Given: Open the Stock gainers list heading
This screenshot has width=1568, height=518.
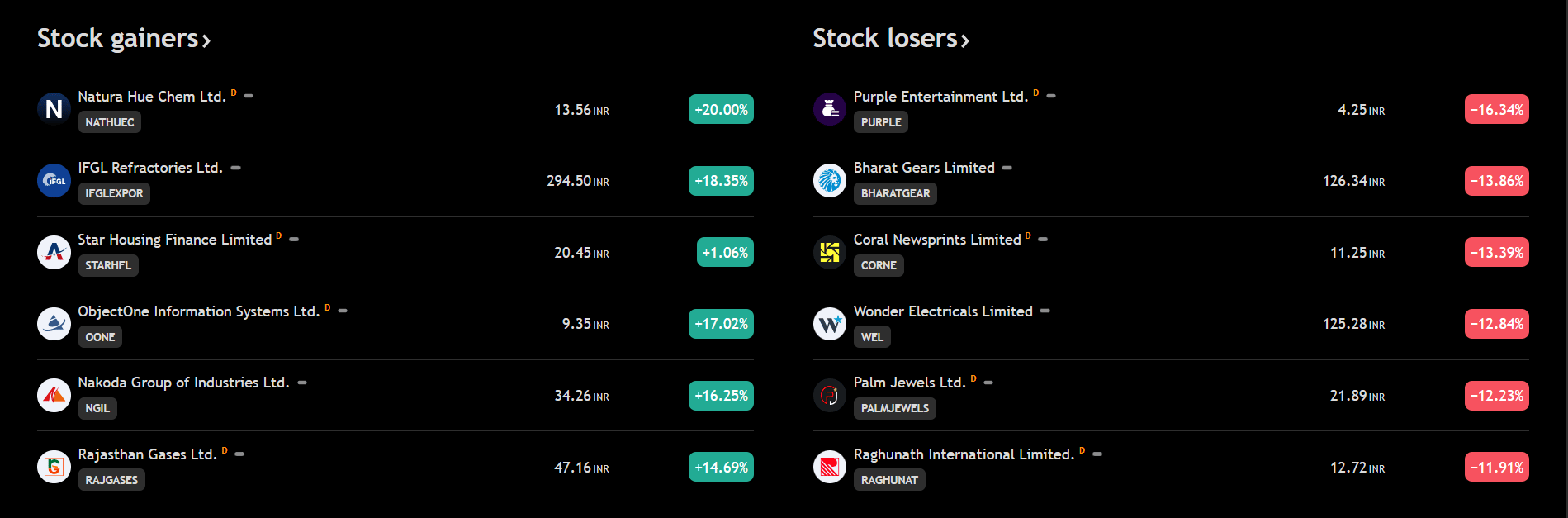Looking at the screenshot, I should coord(123,39).
